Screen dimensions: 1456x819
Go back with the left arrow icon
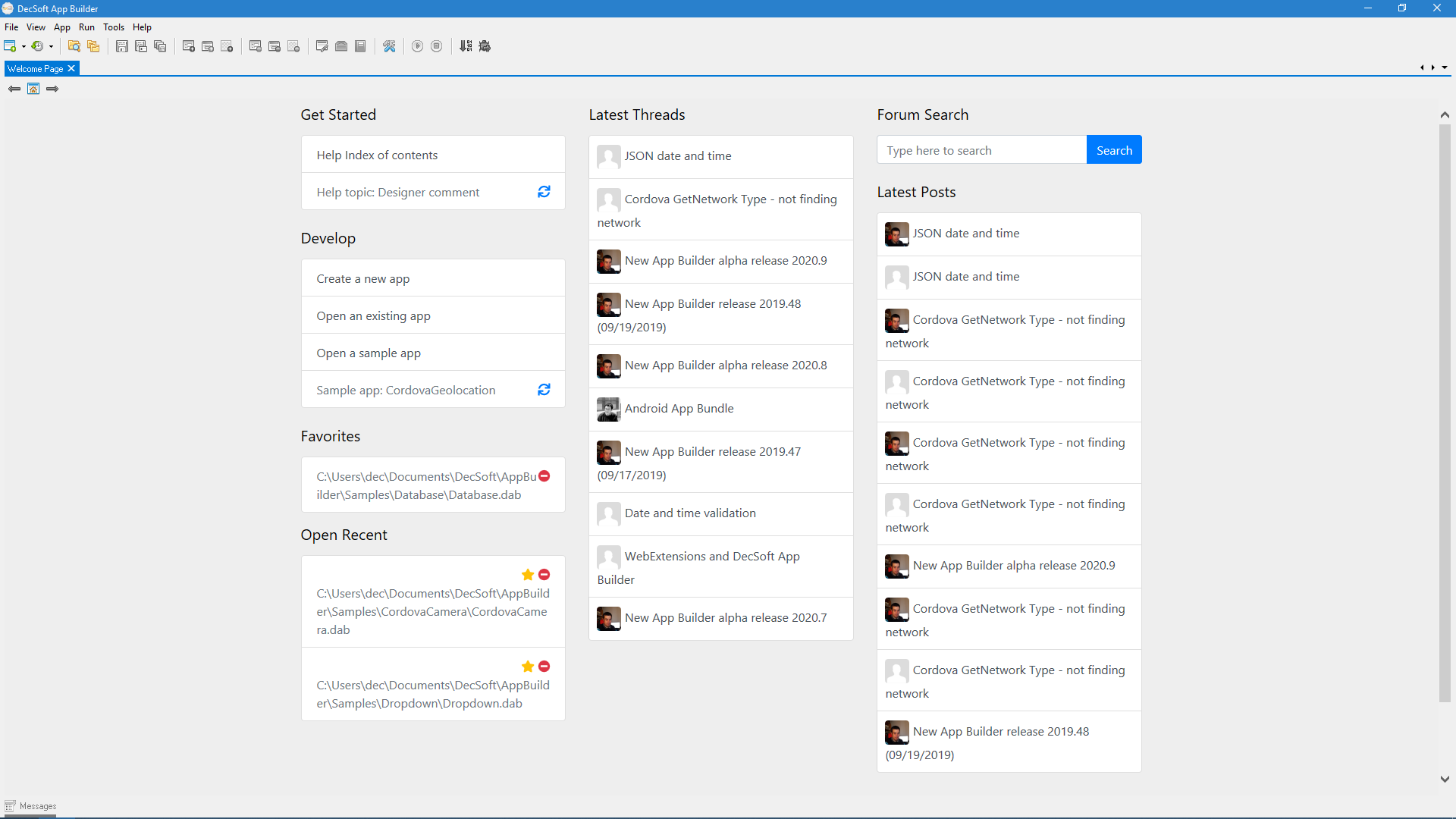pos(14,89)
